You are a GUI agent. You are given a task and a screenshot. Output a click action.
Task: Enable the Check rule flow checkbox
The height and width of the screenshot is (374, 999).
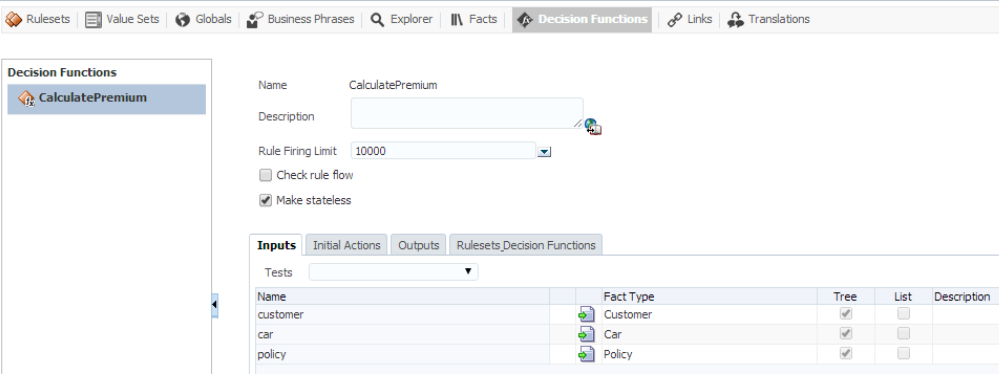point(266,175)
